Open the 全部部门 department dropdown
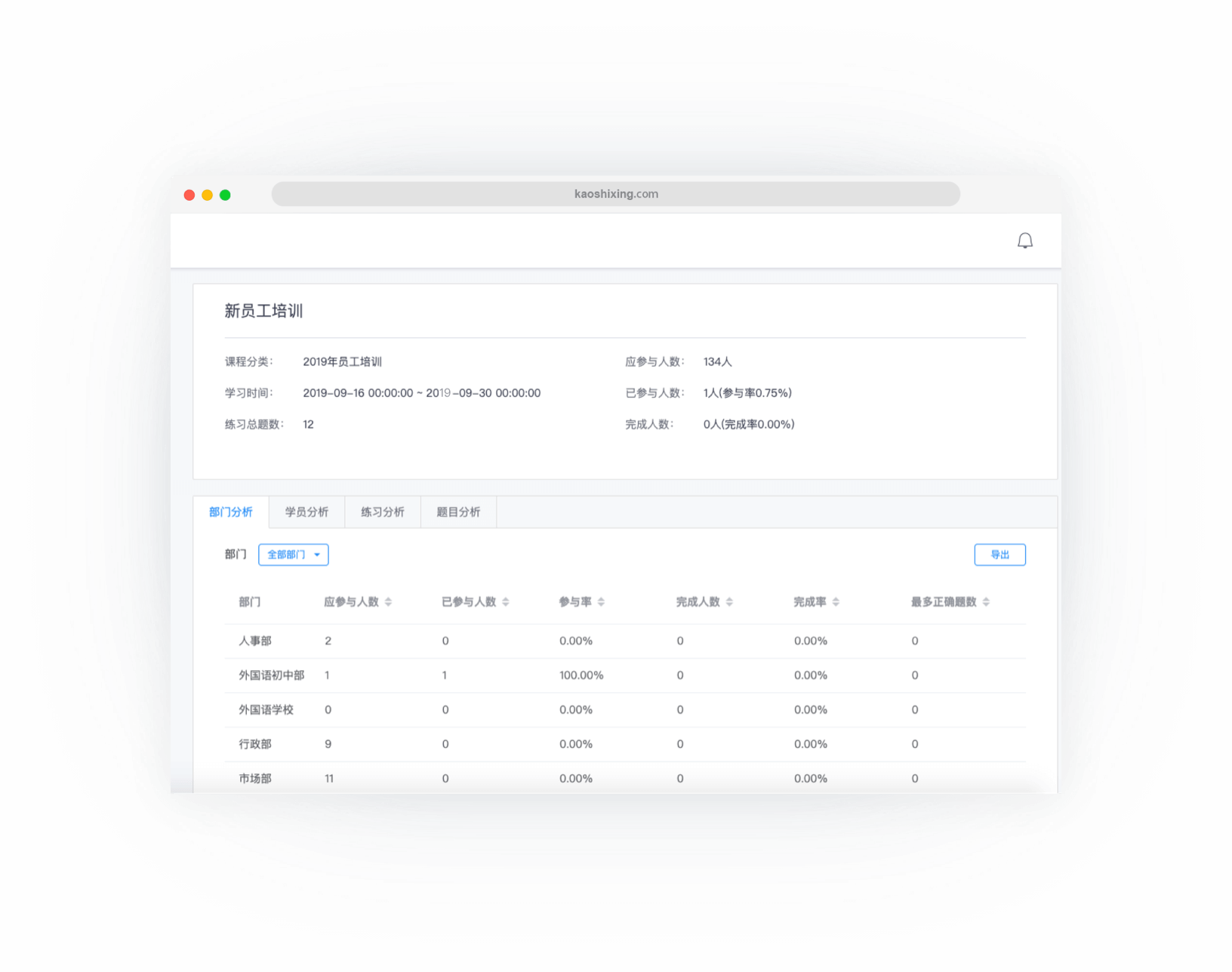 [293, 554]
